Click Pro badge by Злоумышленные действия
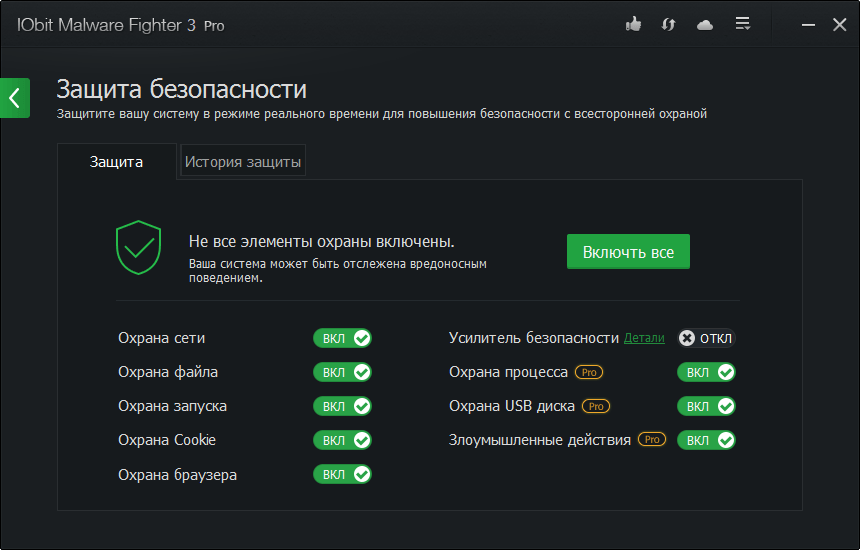The height and width of the screenshot is (550, 860). pos(652,439)
